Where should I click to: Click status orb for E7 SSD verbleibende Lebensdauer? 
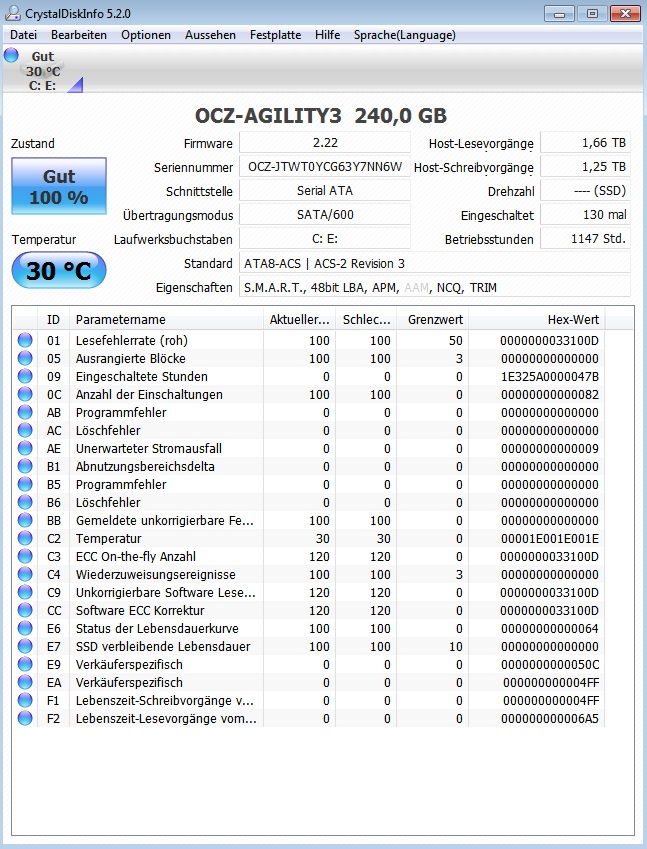point(25,646)
